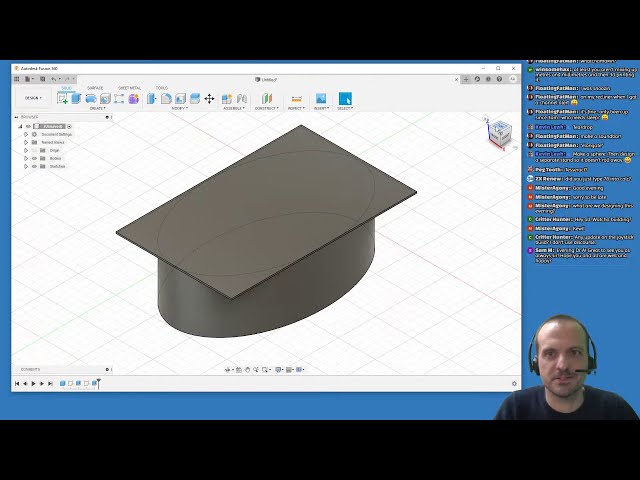
Task: Select the Hole tool icon
Action: pyautogui.click(x=105, y=98)
